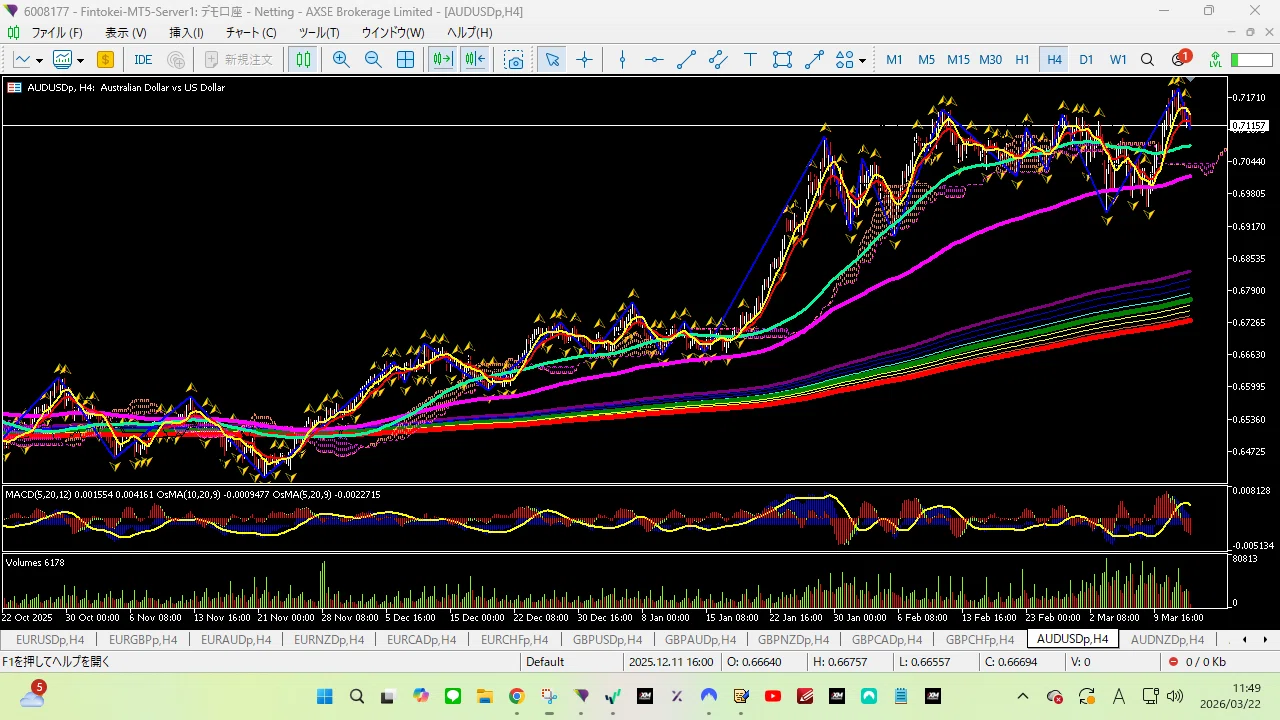Viewport: 1280px width, 720px height.
Task: Click the 0.71157 current price label
Action: coord(1249,126)
